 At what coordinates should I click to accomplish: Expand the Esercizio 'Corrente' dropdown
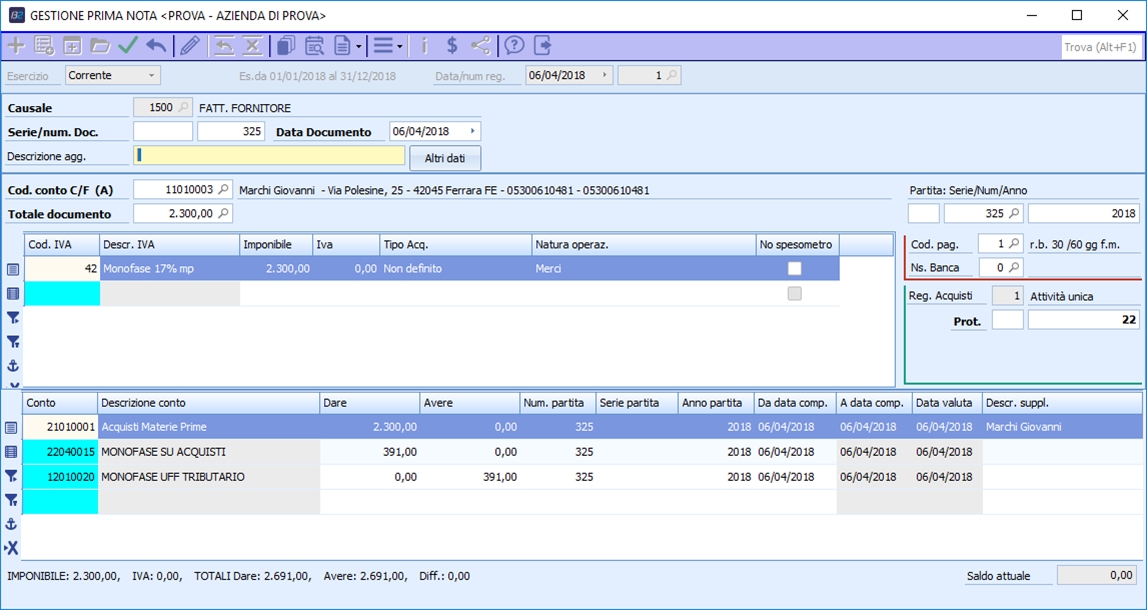point(151,76)
